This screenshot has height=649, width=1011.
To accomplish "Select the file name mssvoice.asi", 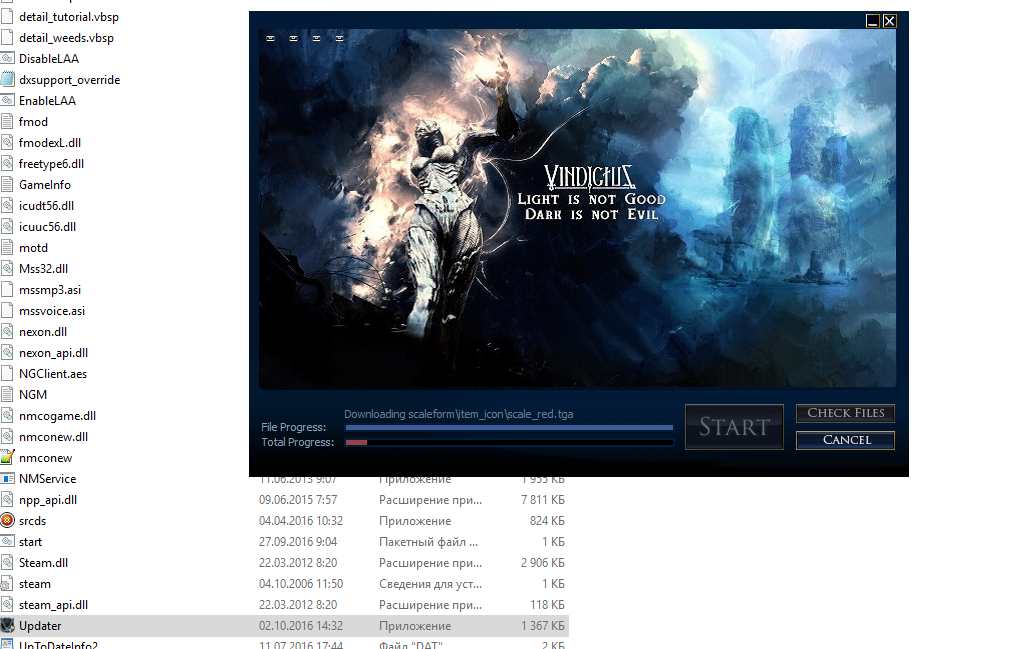I will pos(52,311).
